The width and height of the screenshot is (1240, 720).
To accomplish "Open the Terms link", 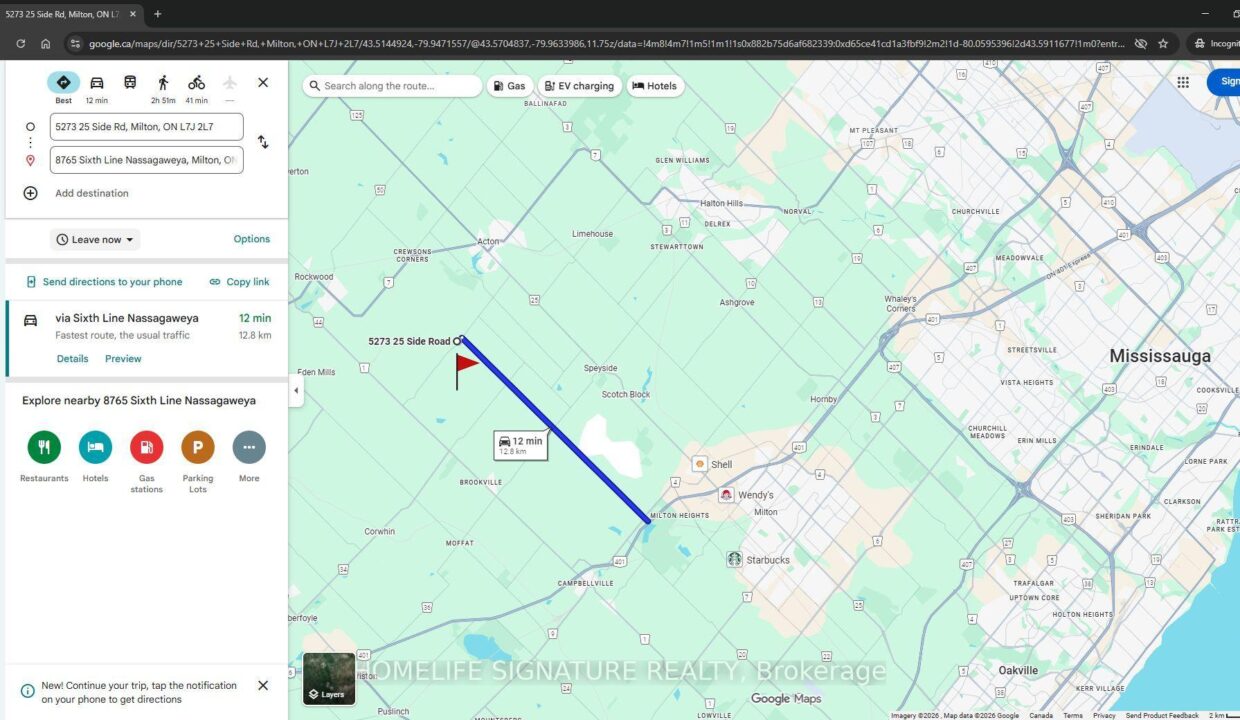I will click(x=1073, y=716).
